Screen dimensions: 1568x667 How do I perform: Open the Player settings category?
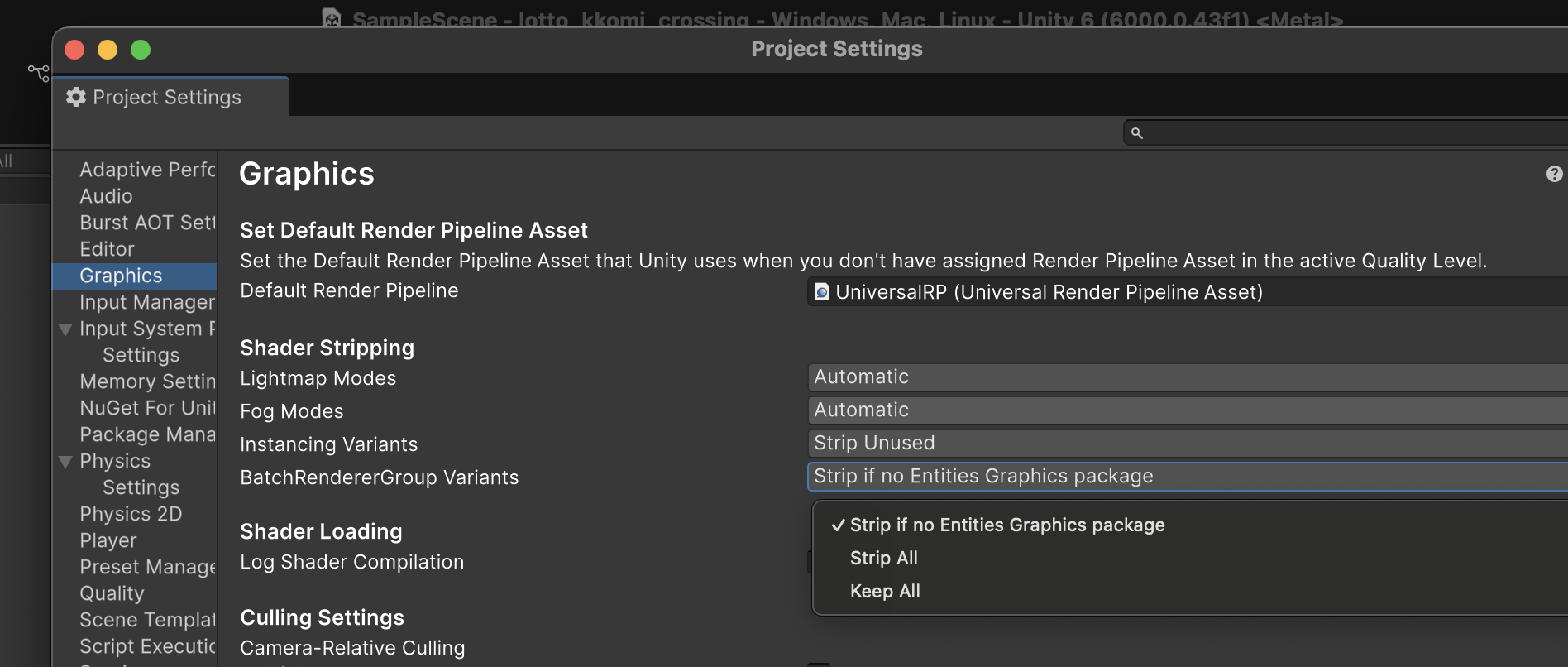click(108, 540)
